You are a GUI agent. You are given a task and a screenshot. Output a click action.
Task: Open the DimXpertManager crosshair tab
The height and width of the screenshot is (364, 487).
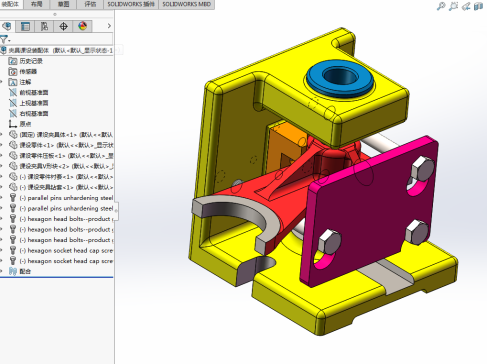63,26
